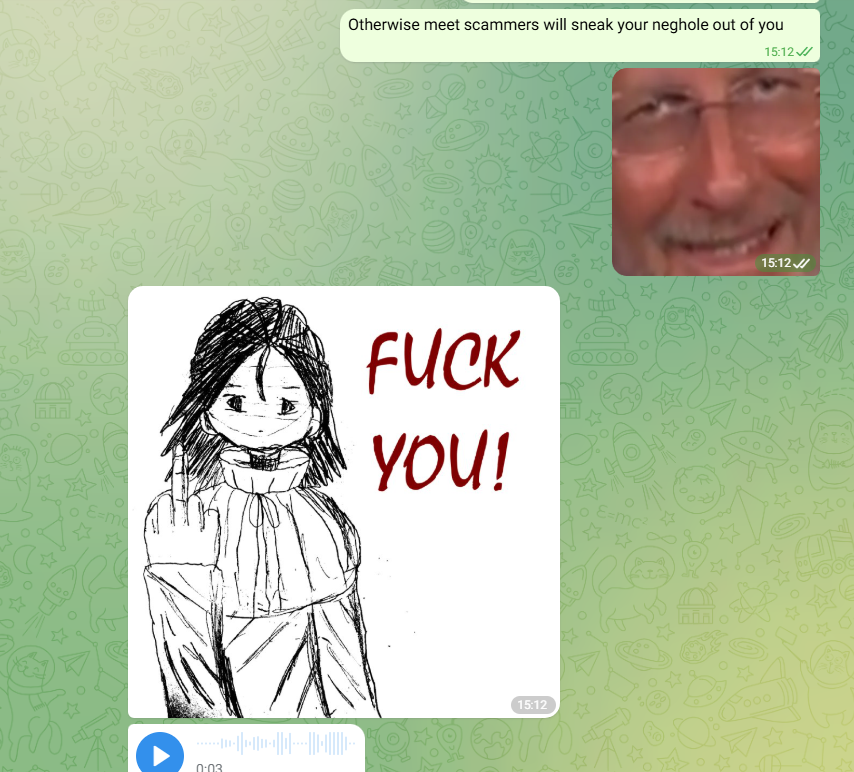This screenshot has width=854, height=772.
Task: Select the 'Otherwise meet scammers' message text
Action: click(565, 25)
